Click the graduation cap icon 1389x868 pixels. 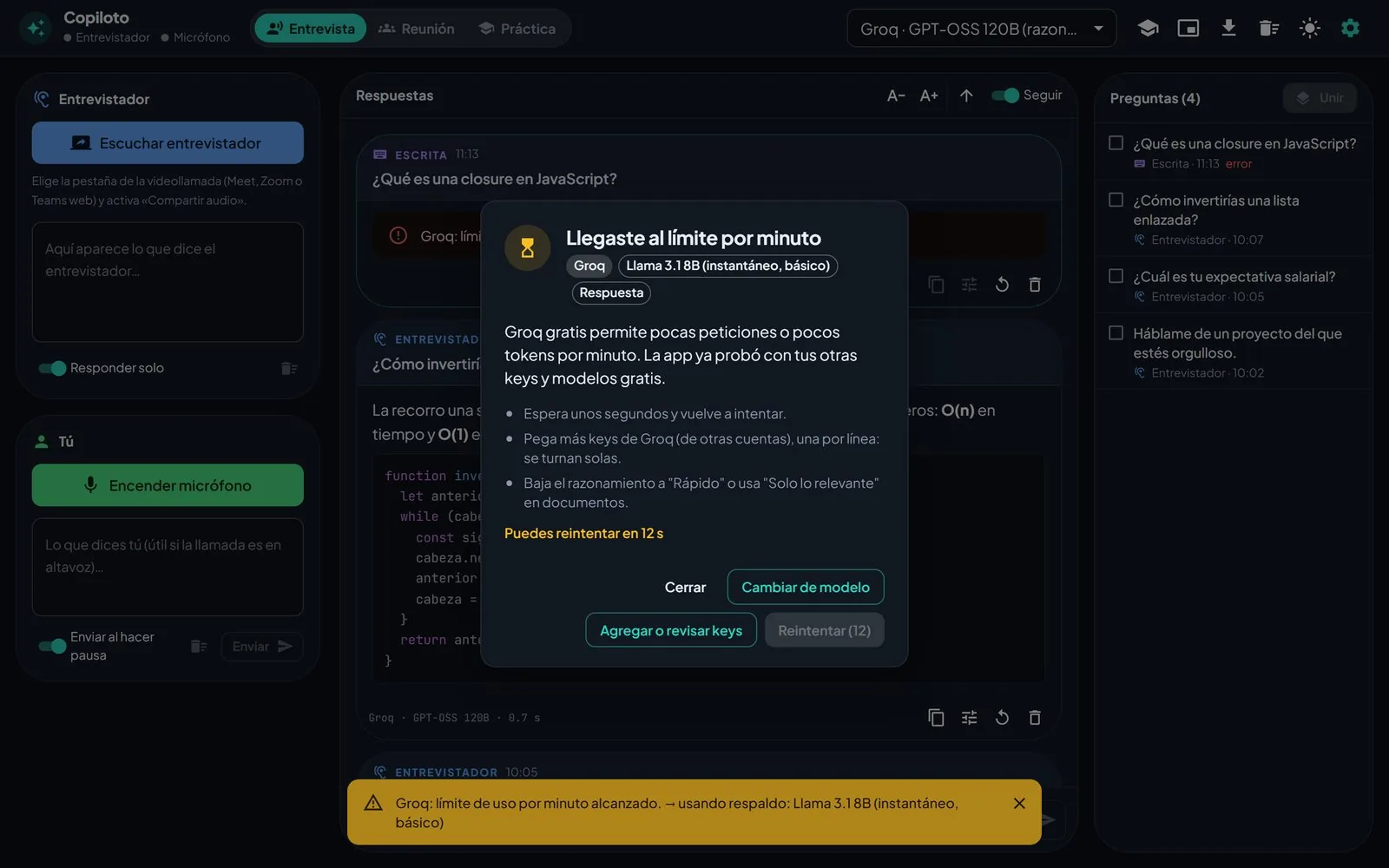(x=1148, y=29)
